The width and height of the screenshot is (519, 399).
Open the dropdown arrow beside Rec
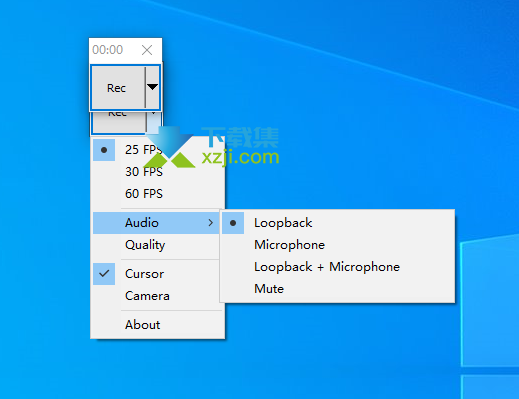(152, 87)
